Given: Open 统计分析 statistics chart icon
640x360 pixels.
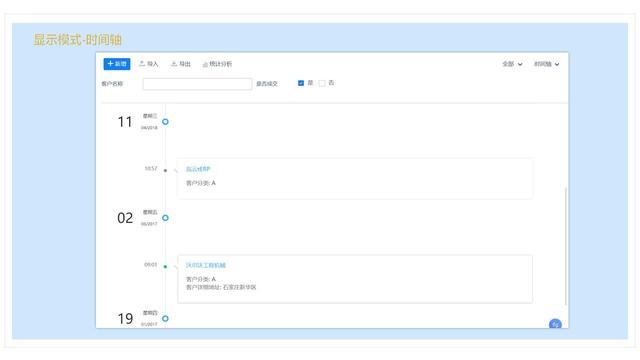Looking at the screenshot, I should pyautogui.click(x=205, y=64).
